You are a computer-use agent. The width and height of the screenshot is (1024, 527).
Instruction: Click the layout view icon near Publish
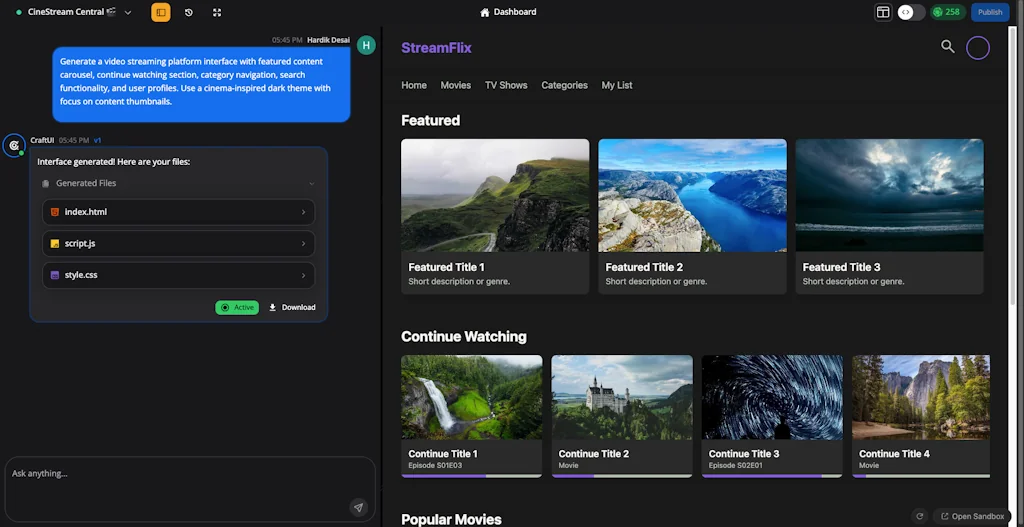883,12
